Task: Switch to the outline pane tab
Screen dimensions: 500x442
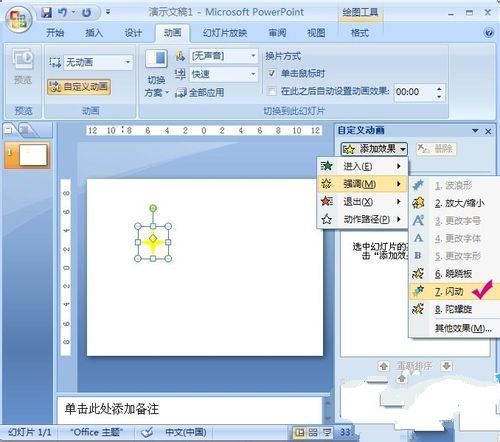Action: point(26,130)
